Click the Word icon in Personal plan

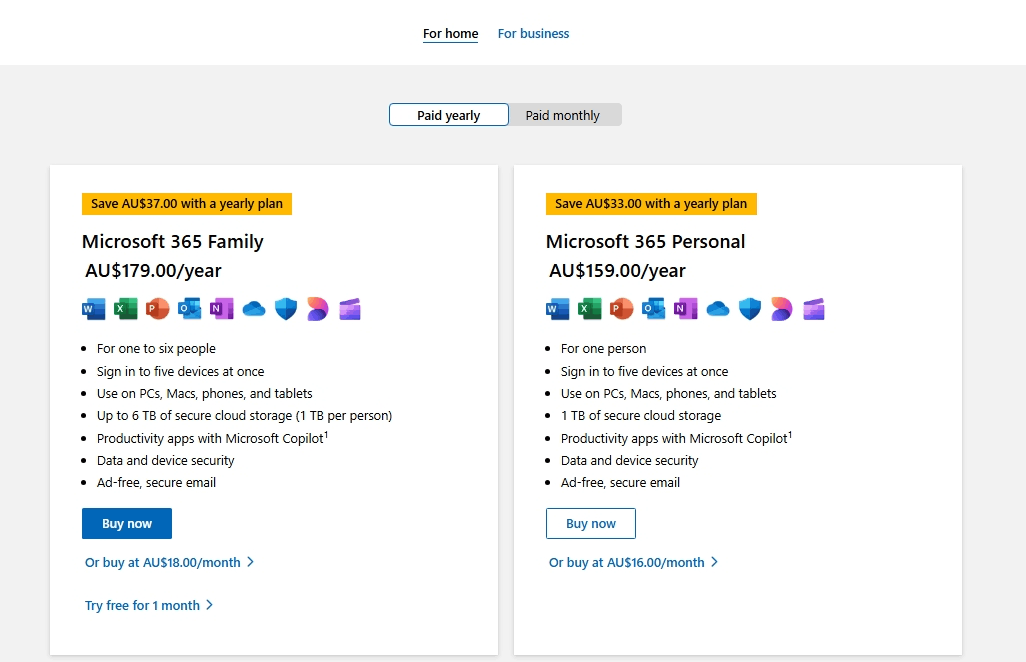coord(557,309)
